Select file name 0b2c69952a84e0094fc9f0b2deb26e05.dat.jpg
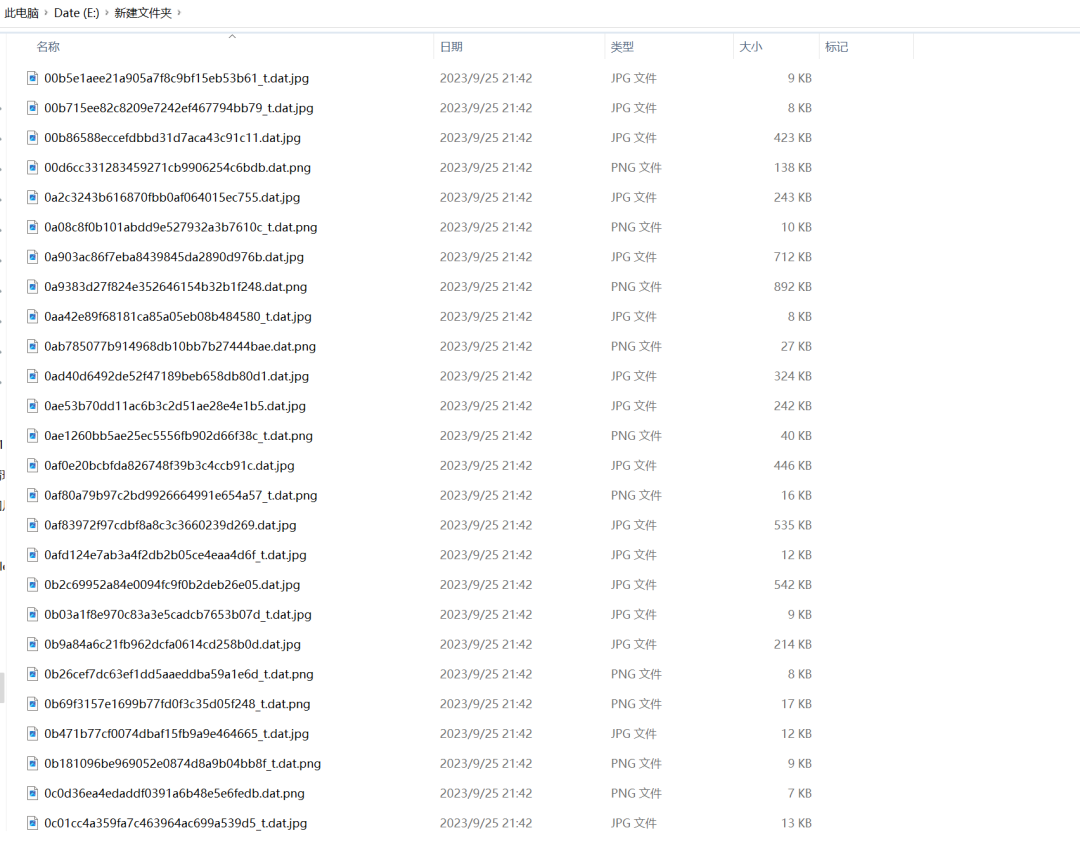The height and width of the screenshot is (847, 1080). click(172, 585)
